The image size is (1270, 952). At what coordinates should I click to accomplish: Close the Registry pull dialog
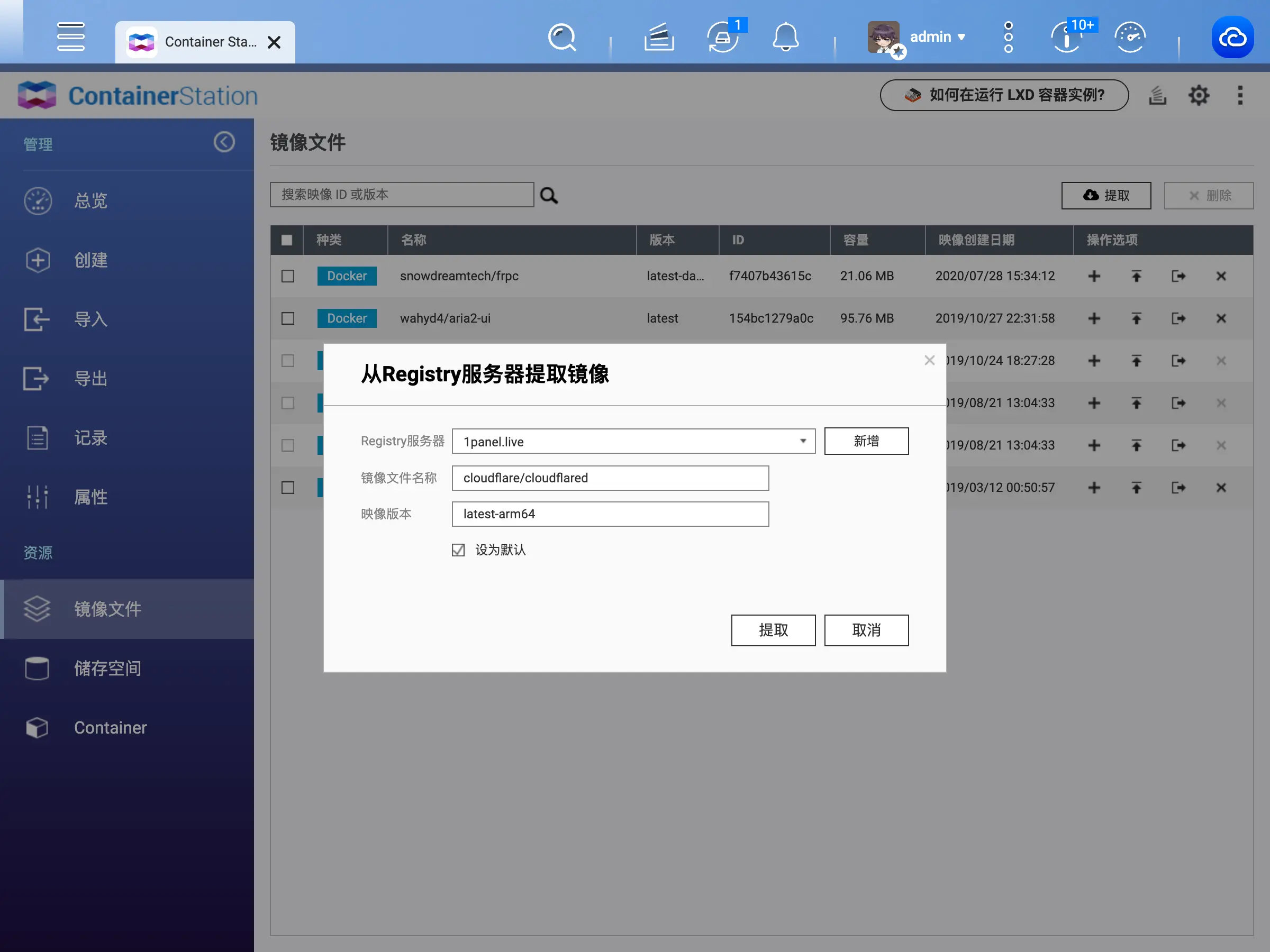[930, 360]
